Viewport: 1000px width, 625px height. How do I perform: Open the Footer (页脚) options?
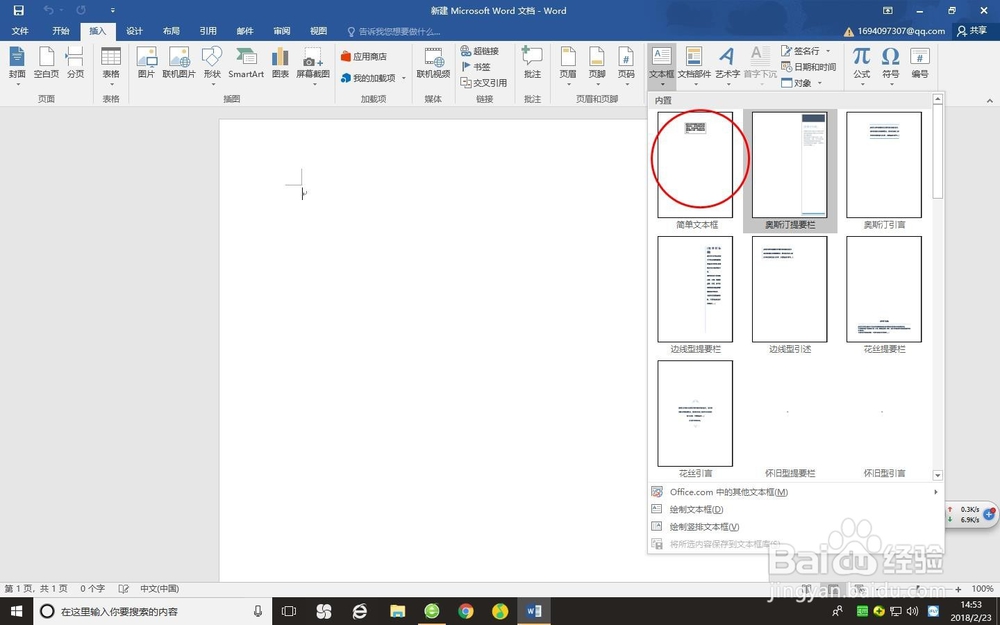597,65
